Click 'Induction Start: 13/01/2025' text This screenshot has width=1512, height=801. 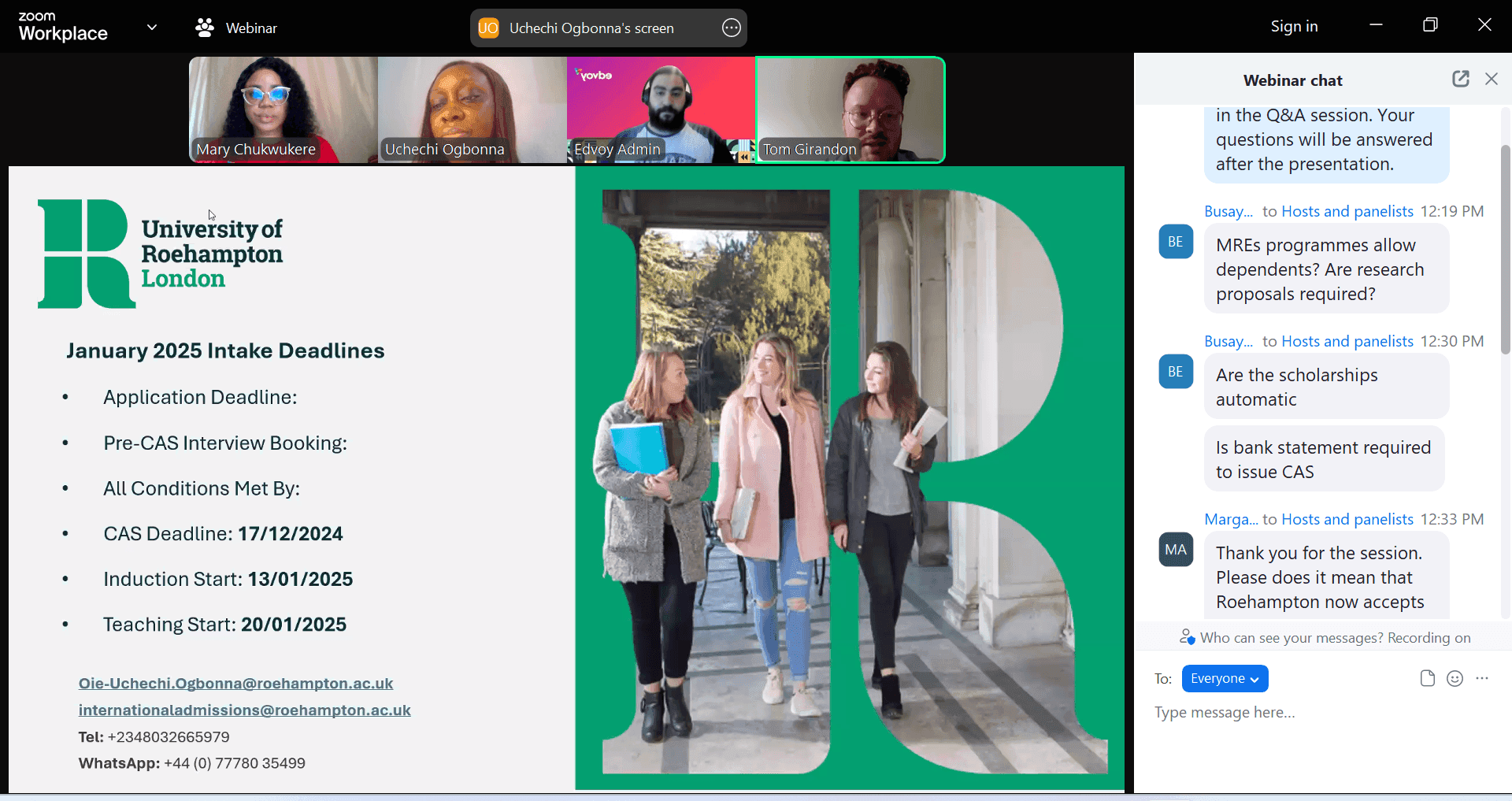(x=228, y=580)
